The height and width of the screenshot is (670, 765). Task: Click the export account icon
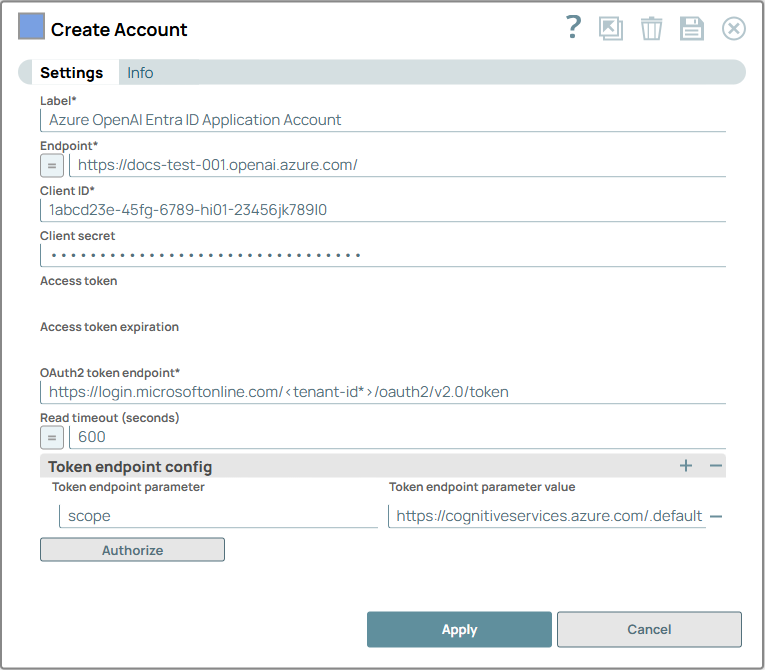click(x=611, y=28)
